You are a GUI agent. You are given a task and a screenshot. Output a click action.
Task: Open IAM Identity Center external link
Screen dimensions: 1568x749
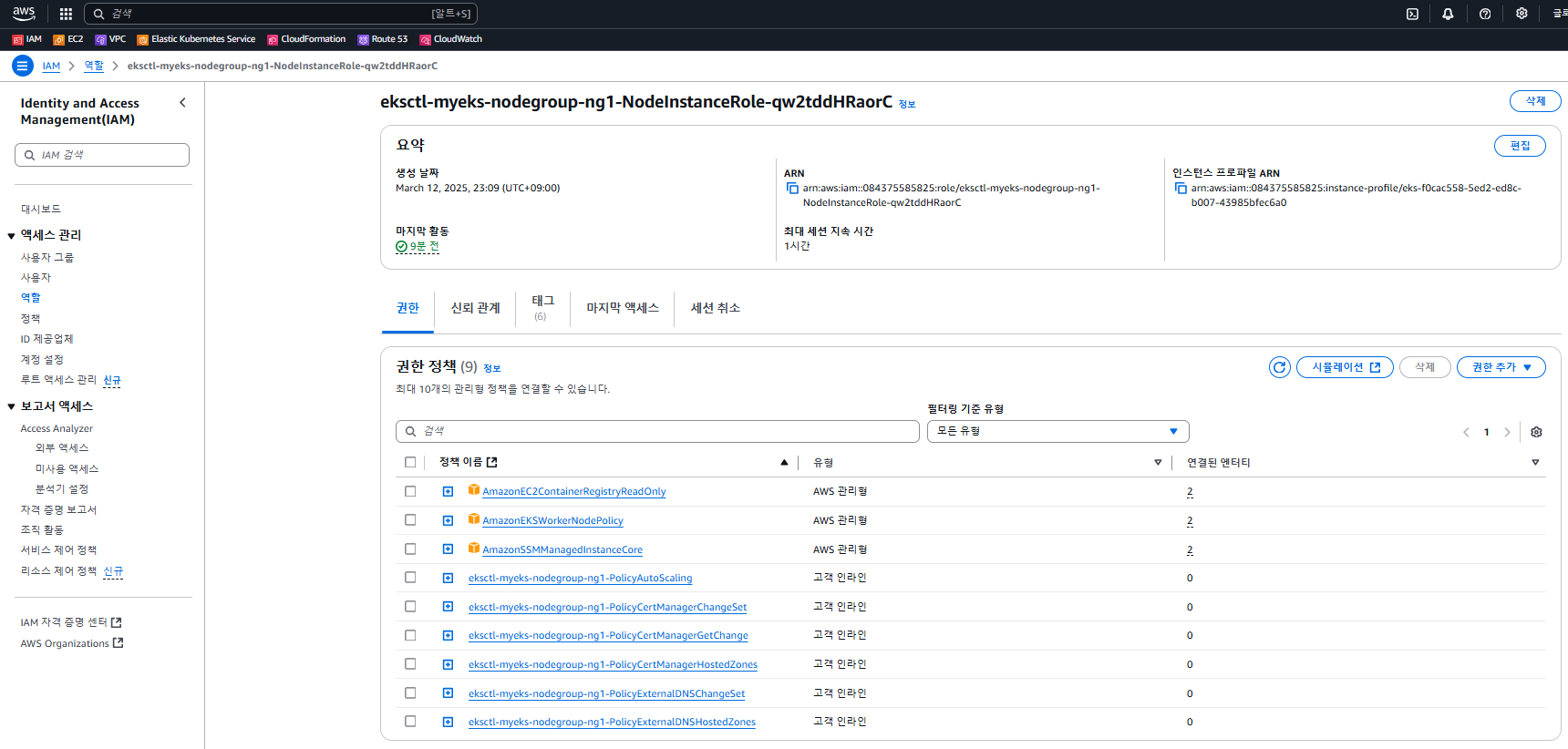(x=71, y=622)
